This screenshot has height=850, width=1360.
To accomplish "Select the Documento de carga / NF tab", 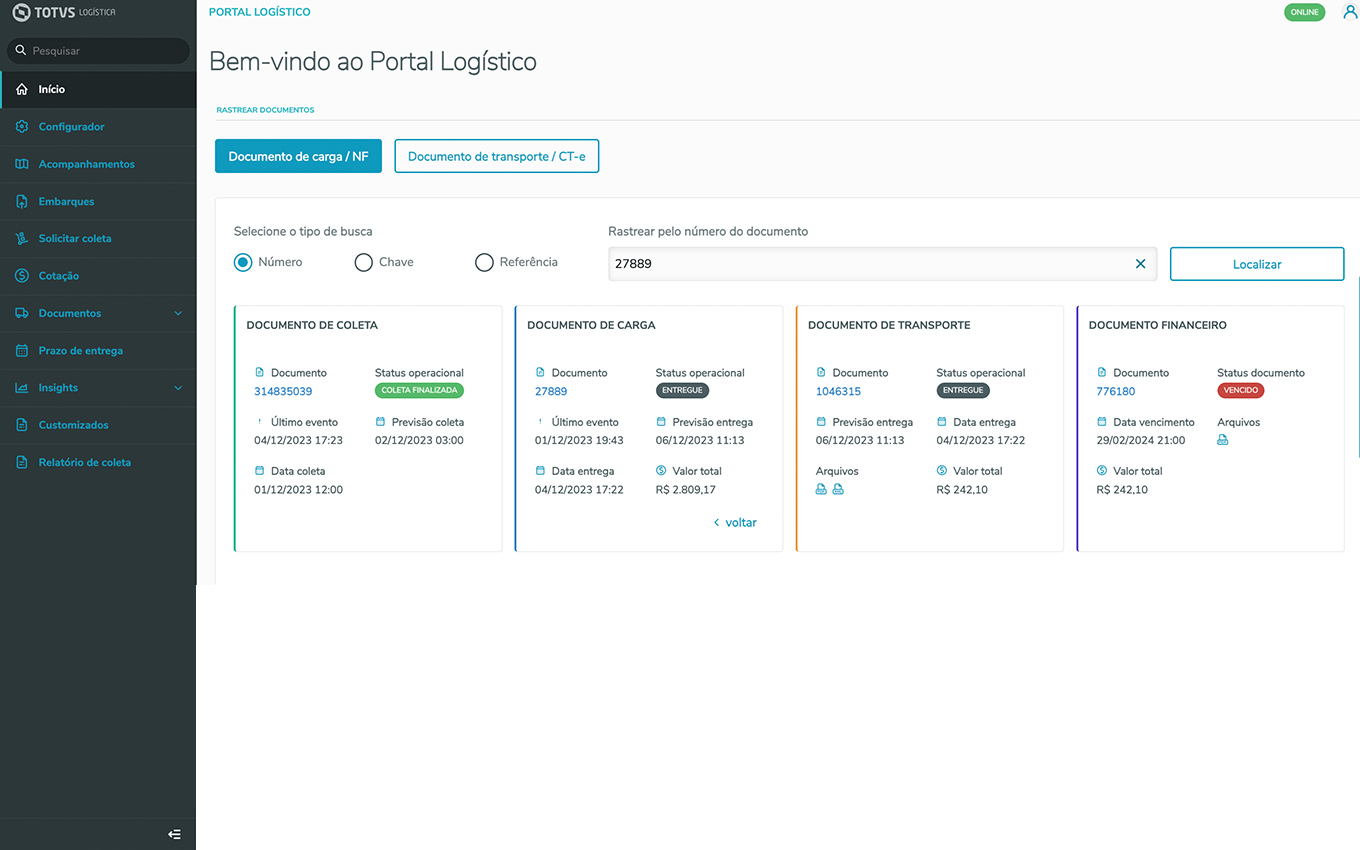I will tap(298, 157).
